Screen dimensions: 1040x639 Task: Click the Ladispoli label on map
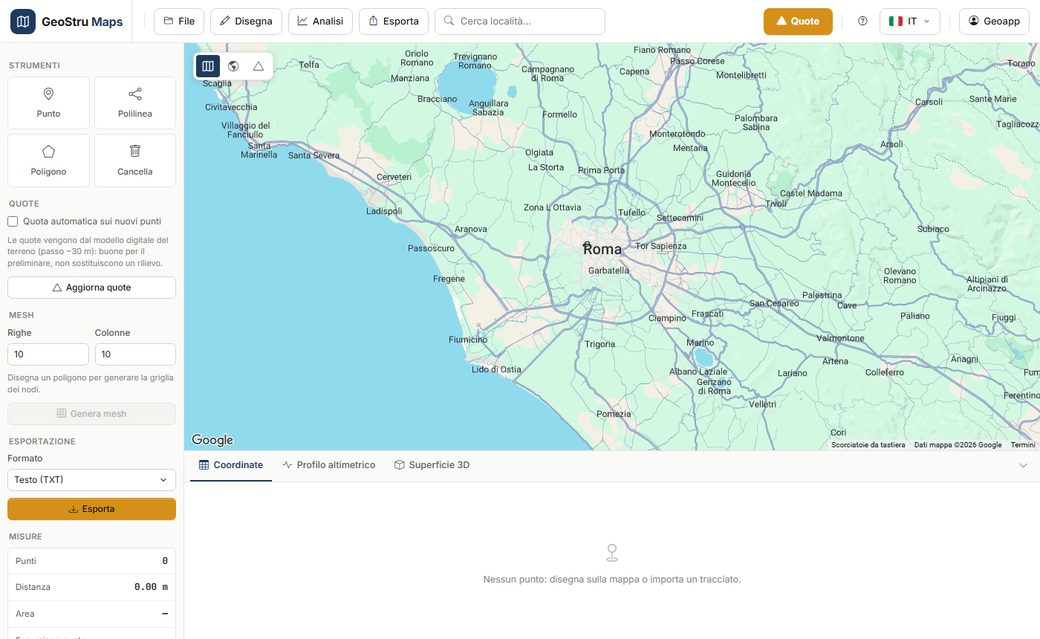(384, 211)
